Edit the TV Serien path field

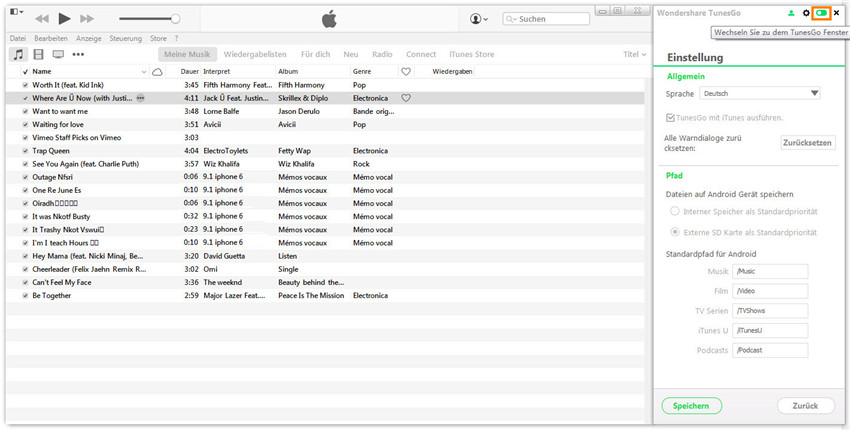coord(770,311)
